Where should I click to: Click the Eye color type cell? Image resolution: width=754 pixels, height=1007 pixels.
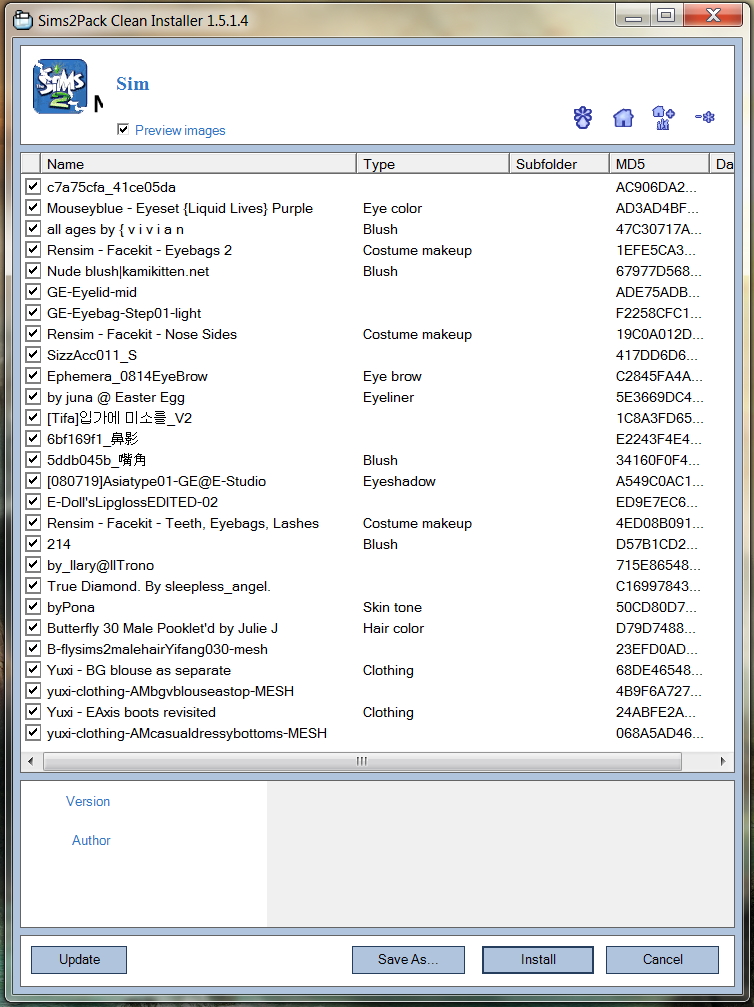392,208
